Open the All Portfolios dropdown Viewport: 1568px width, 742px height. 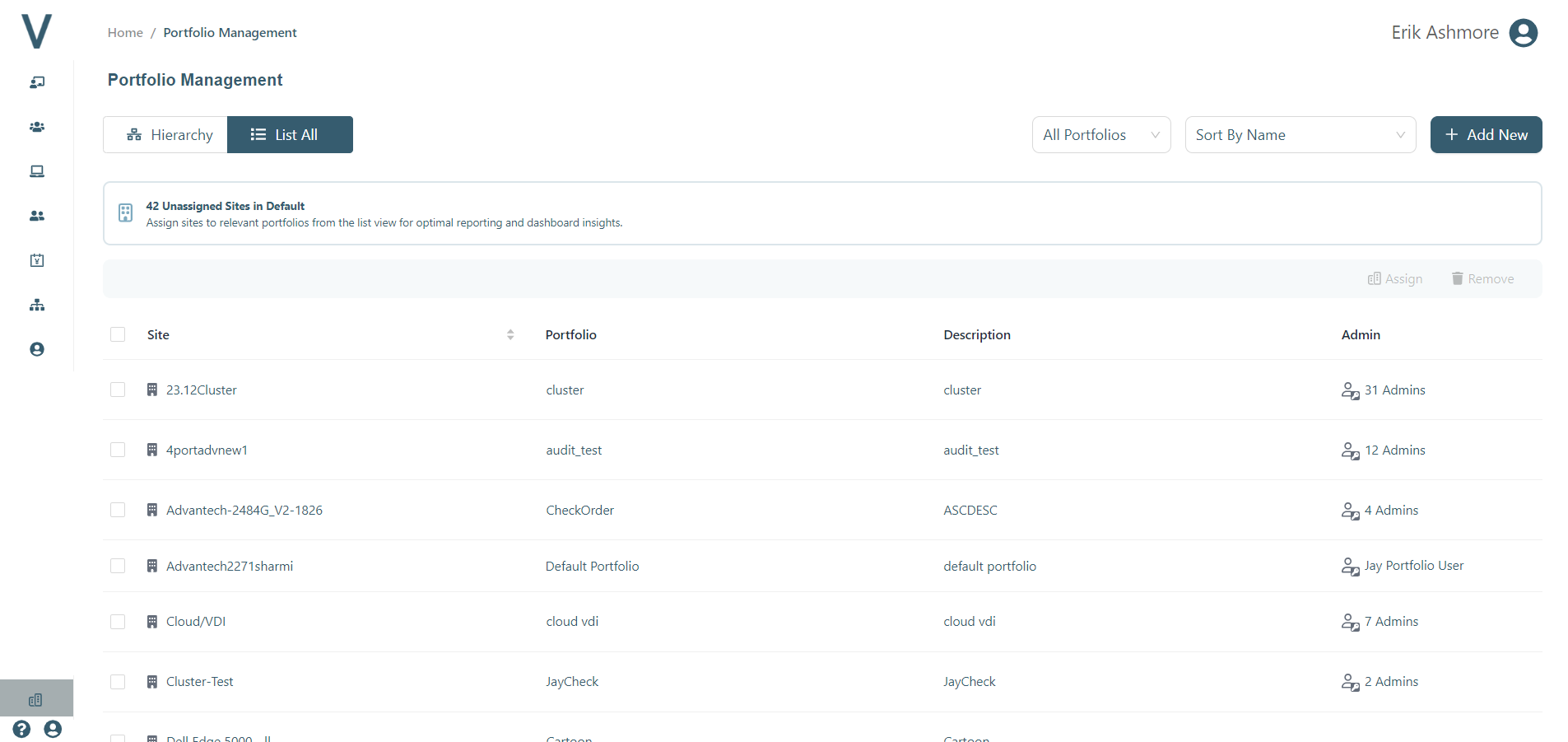[x=1100, y=135]
